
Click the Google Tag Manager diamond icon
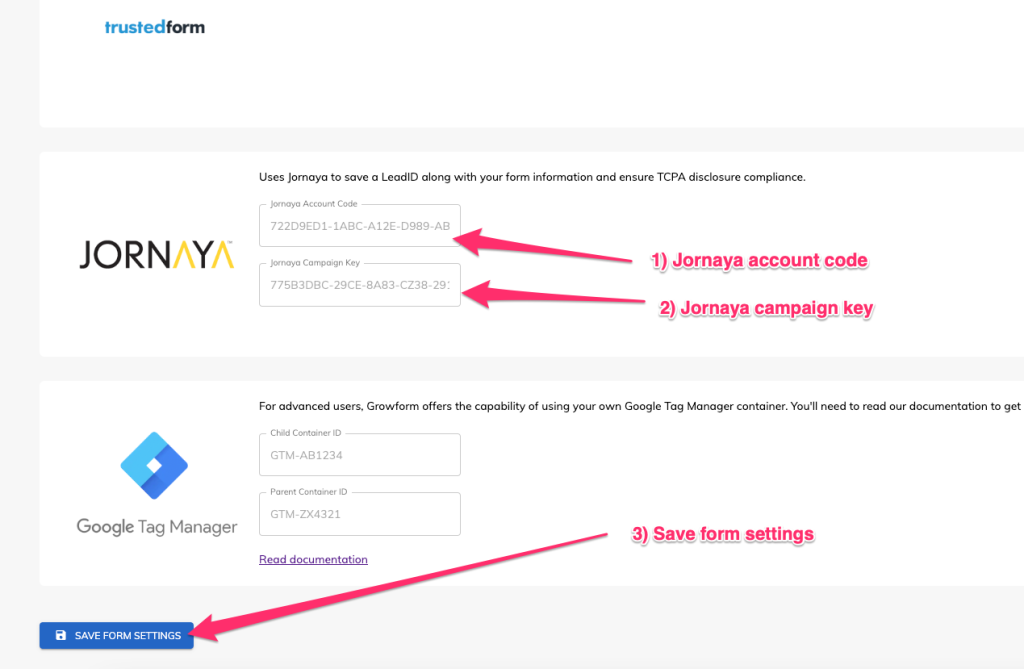154,465
